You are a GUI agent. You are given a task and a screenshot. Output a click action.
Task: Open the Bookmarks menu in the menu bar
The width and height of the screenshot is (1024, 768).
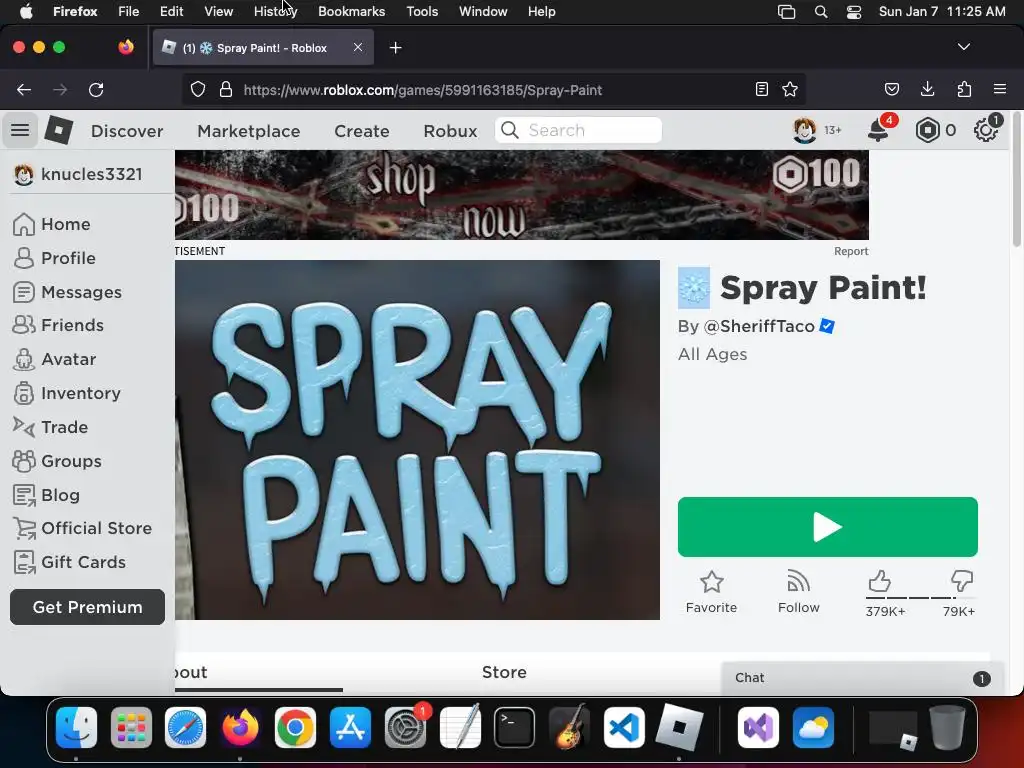351,11
